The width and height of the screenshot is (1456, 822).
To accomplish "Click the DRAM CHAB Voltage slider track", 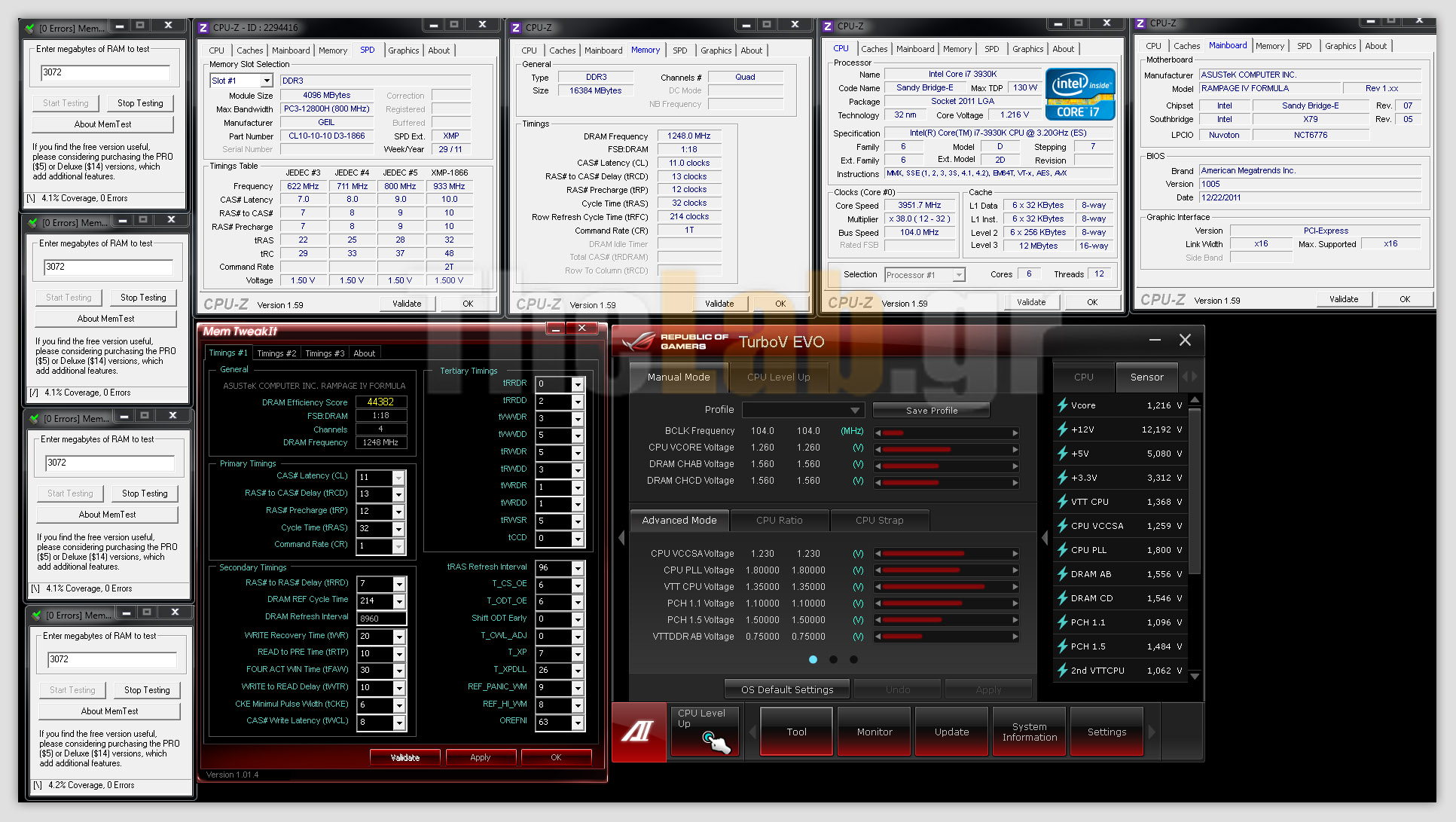I will point(946,466).
